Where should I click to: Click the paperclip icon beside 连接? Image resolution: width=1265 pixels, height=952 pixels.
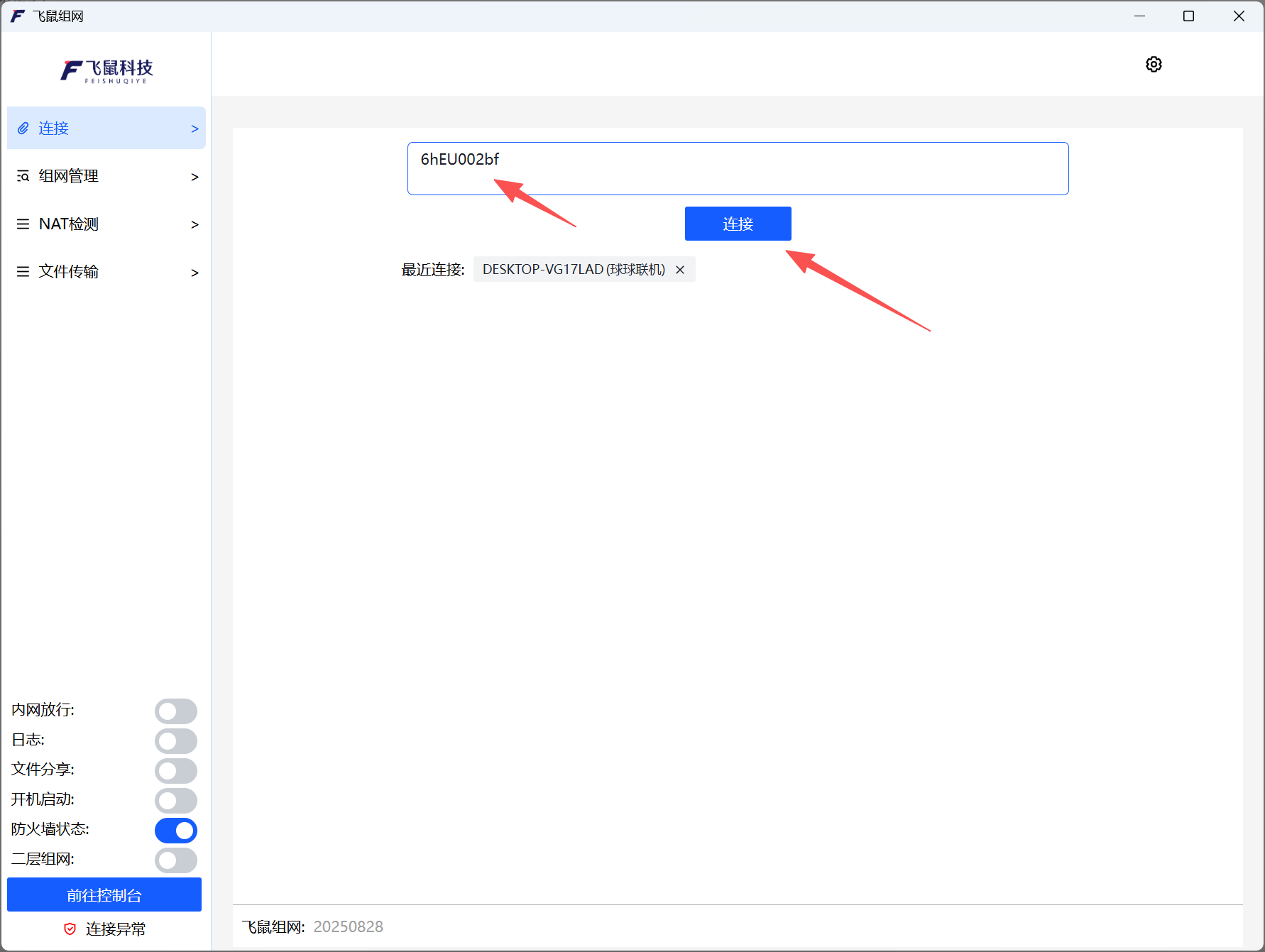(x=23, y=128)
